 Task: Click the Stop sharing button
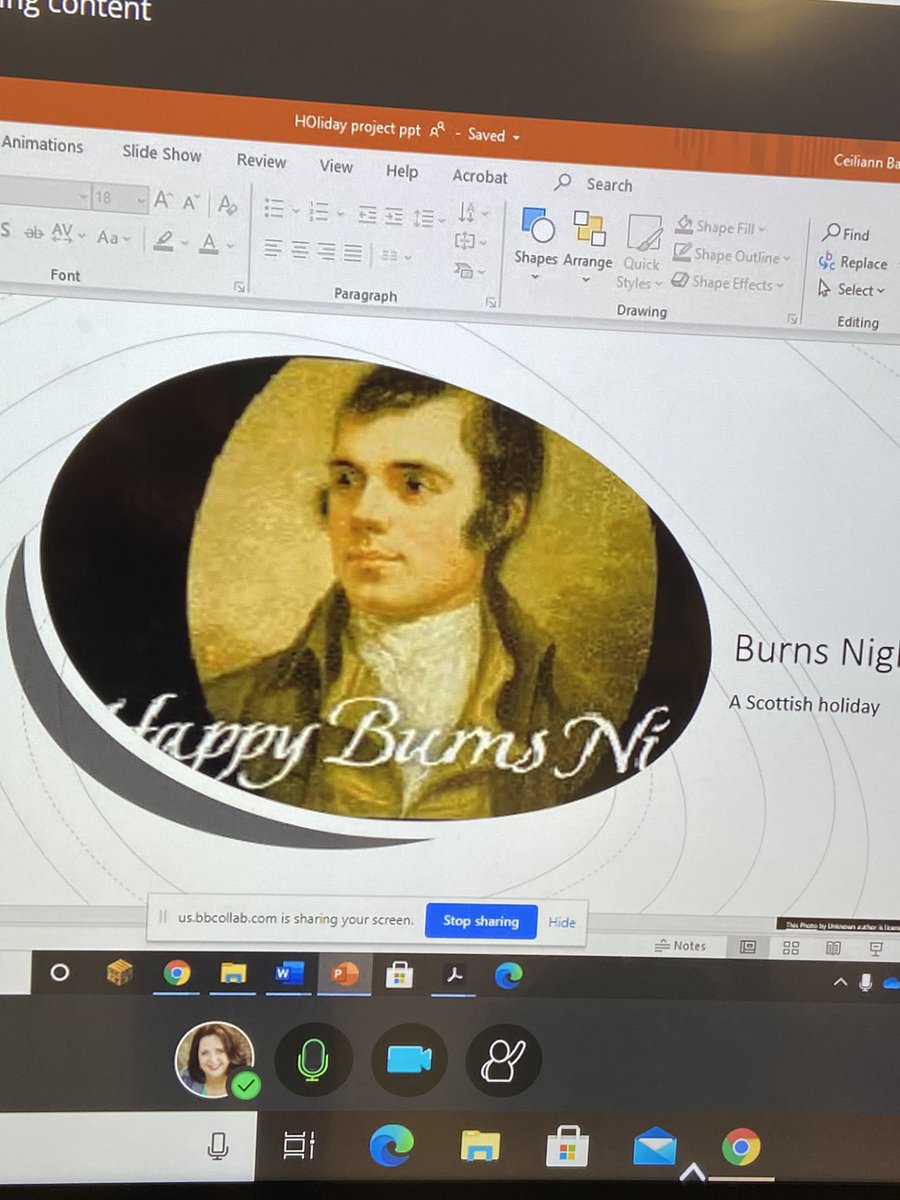coord(481,921)
